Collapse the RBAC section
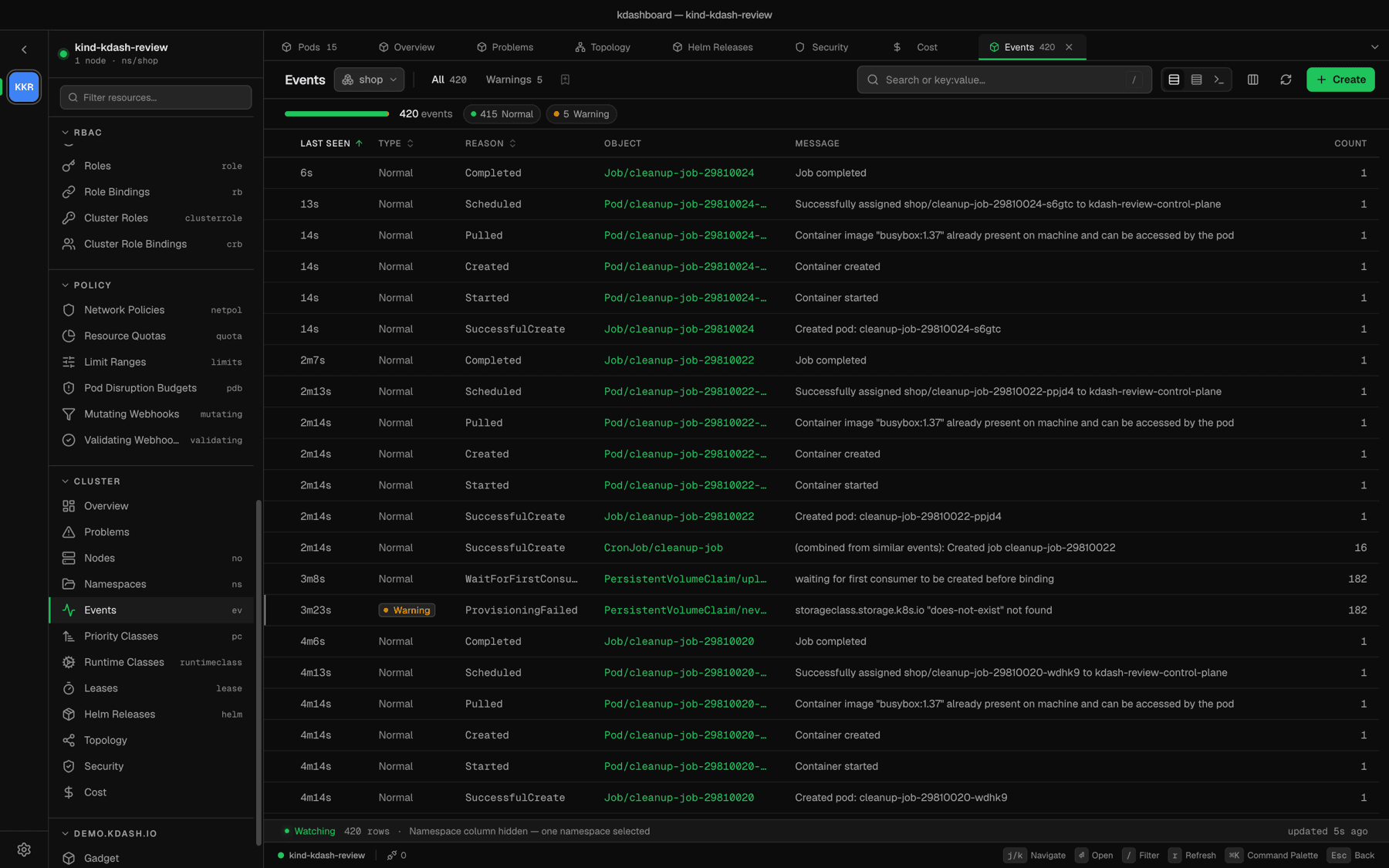Image resolution: width=1389 pixels, height=868 pixels. [x=81, y=133]
